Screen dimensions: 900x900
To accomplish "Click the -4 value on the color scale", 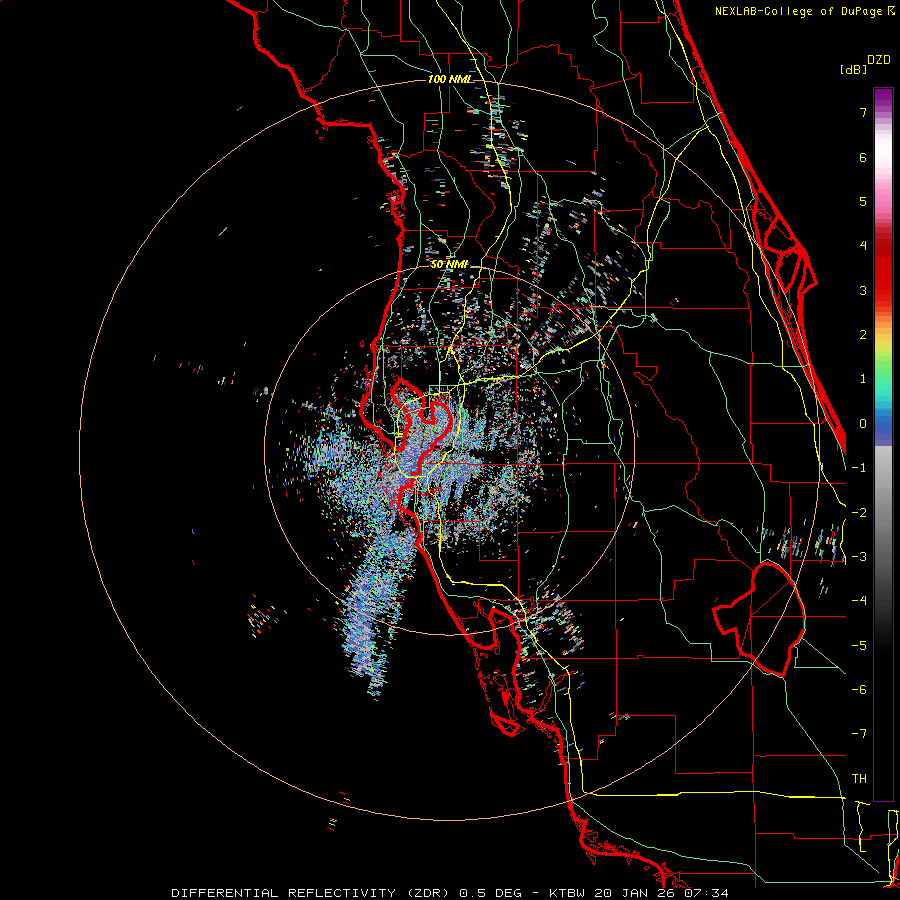I will [x=859, y=601].
